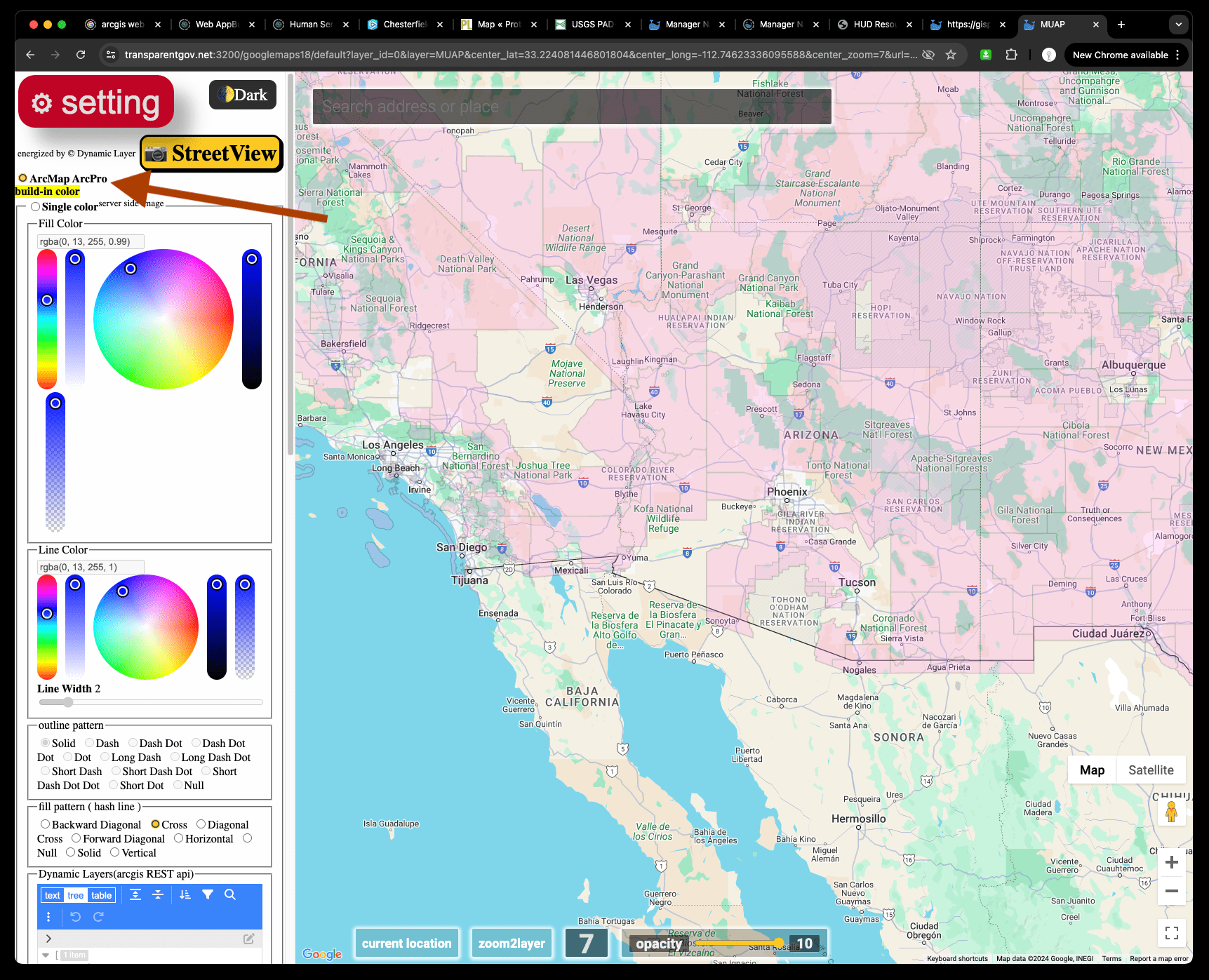1209x980 pixels.
Task: Click the sort icon in Dynamic Layers toolbar
Action: (185, 894)
